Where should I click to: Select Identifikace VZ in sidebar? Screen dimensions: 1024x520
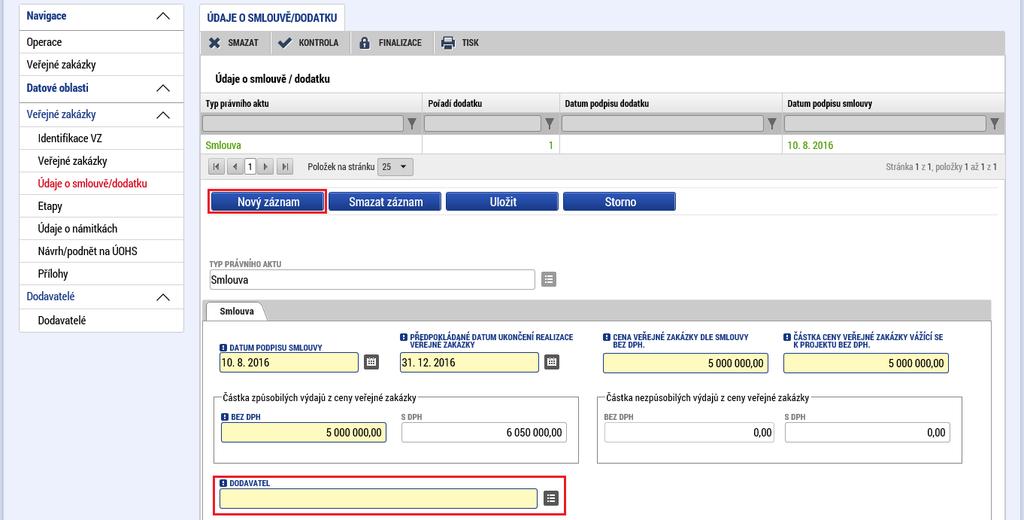(101, 138)
